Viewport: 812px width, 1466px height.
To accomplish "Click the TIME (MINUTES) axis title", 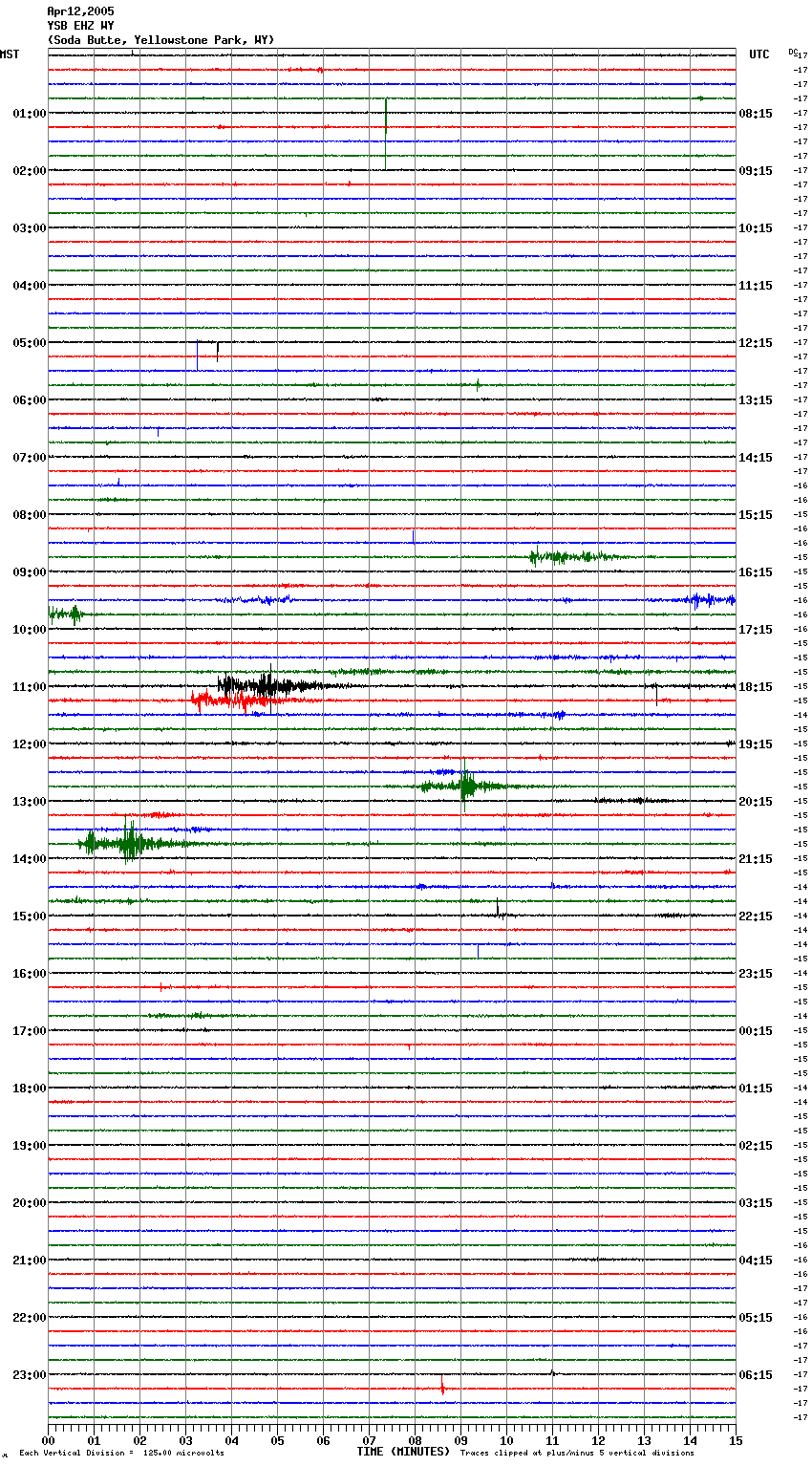I will pyautogui.click(x=402, y=1452).
